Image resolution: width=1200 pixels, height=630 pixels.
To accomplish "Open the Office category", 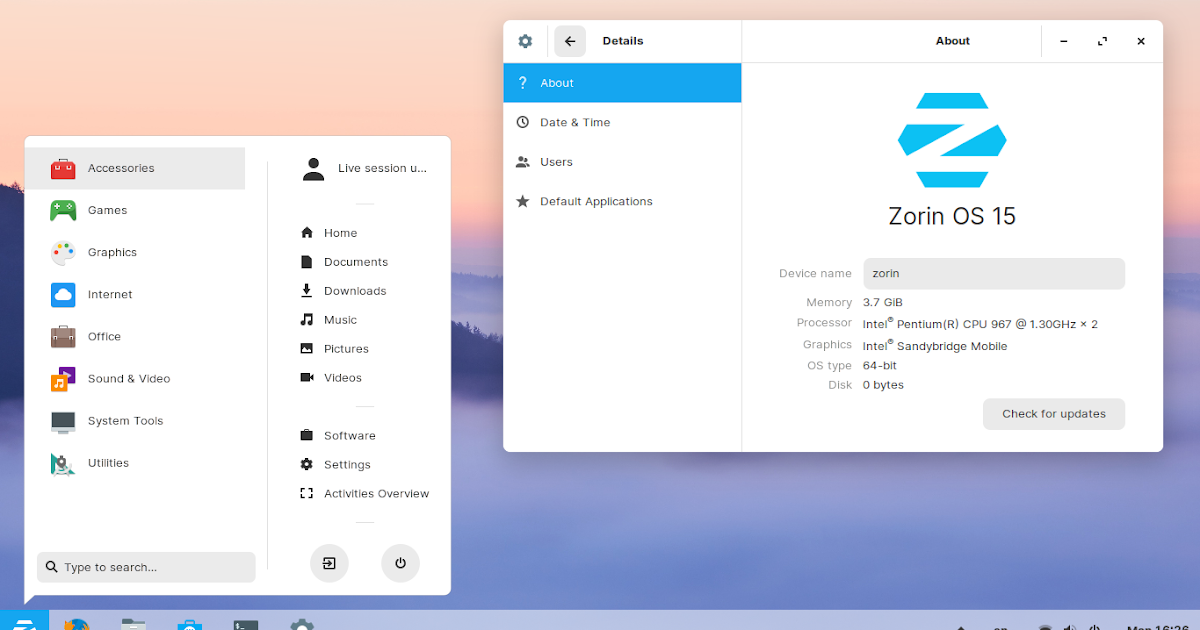I will (135, 336).
